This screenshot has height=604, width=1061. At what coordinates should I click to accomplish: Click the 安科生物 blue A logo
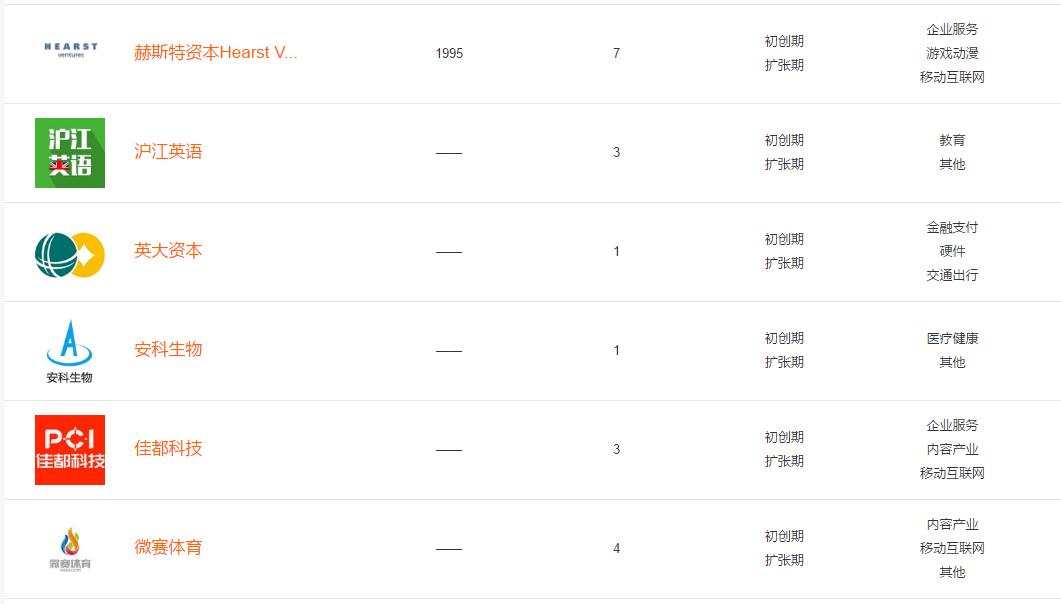click(70, 351)
